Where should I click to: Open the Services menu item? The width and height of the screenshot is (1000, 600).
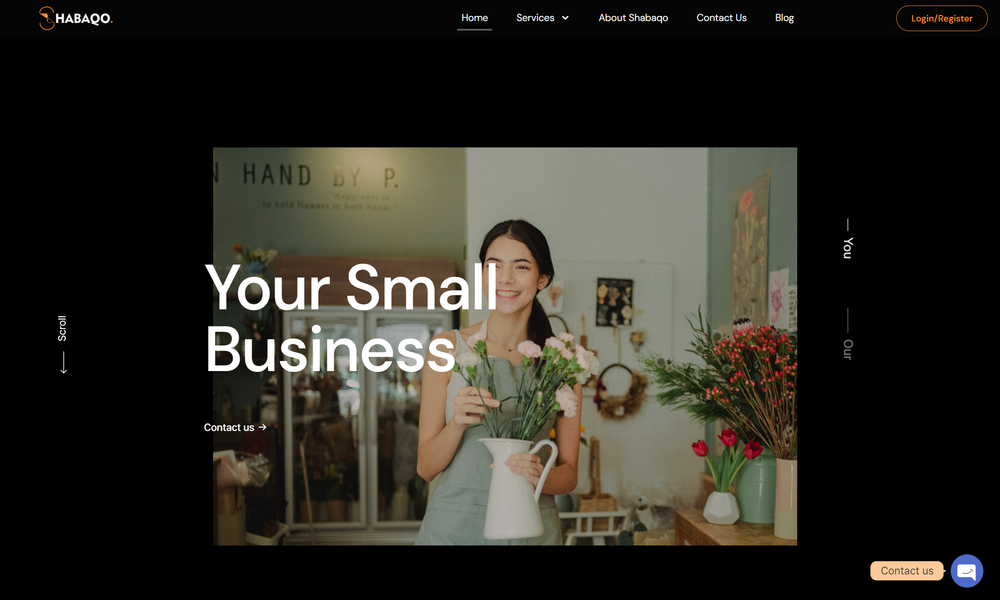pos(535,18)
